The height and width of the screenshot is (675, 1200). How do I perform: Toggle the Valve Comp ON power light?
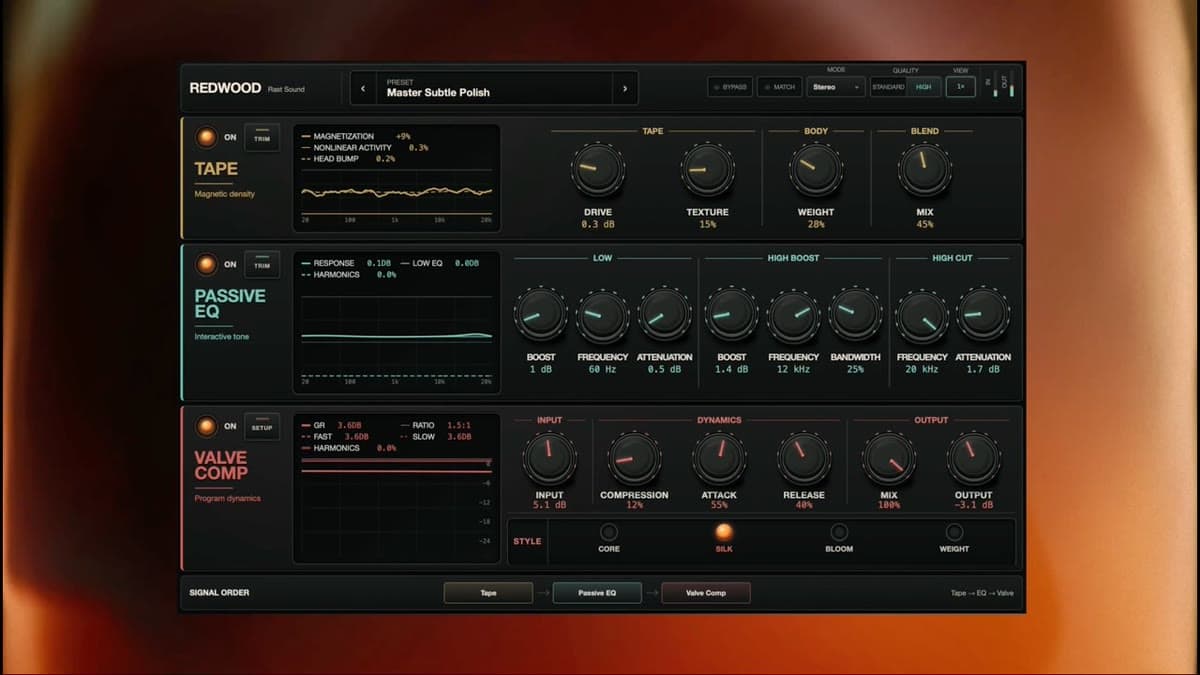(206, 427)
